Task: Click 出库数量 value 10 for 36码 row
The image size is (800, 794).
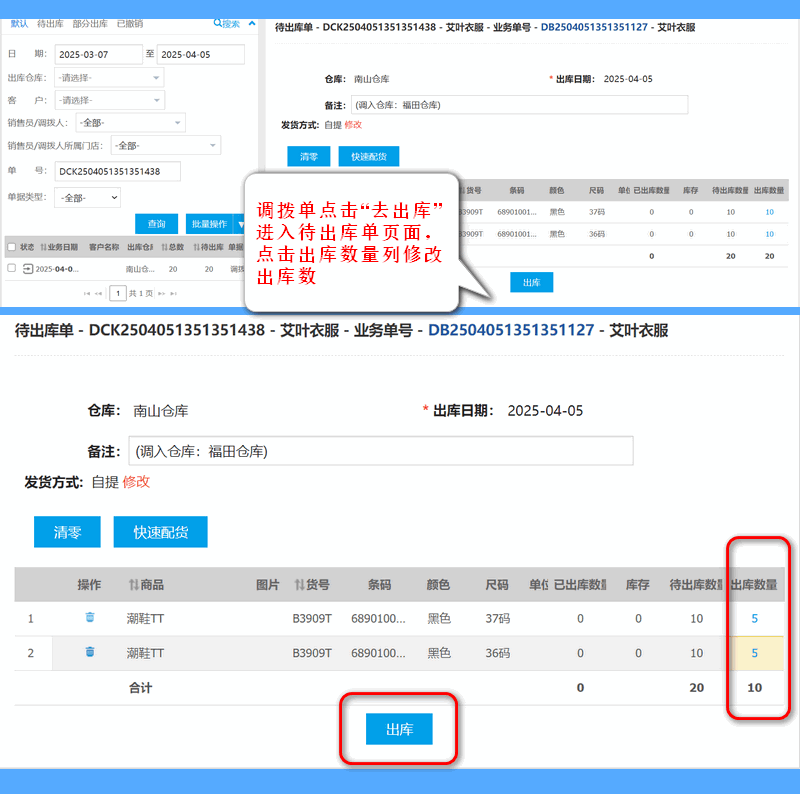Action: (x=769, y=234)
